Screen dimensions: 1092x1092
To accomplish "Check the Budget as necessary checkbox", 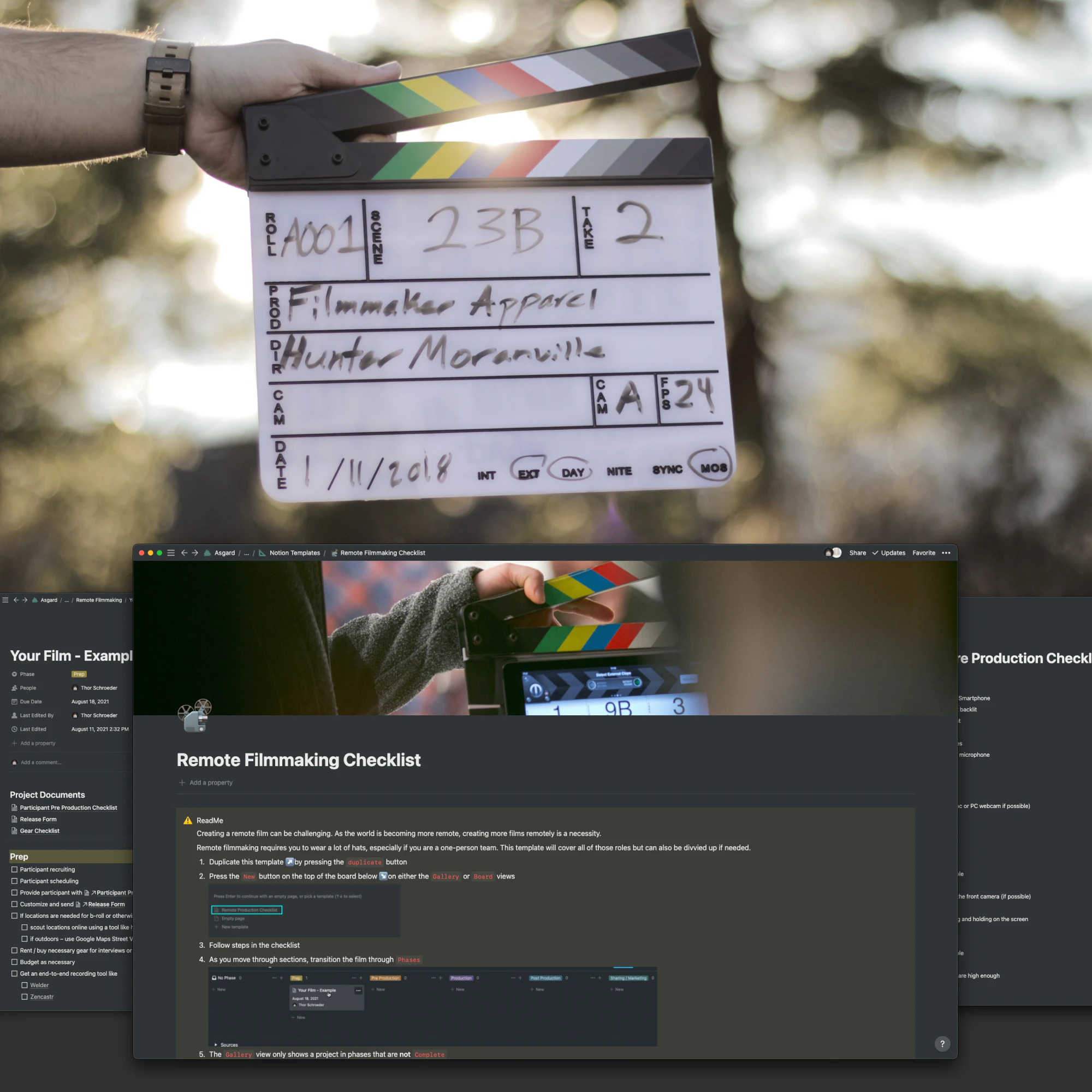I will click(15, 962).
